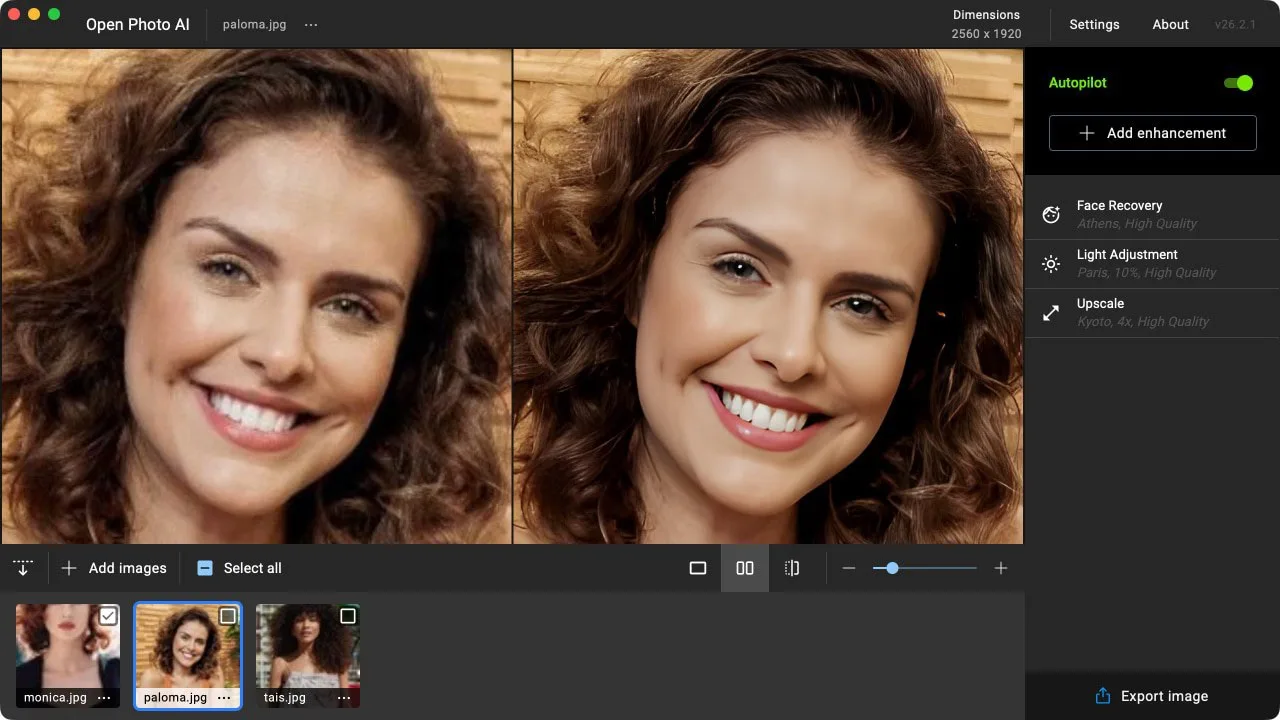This screenshot has width=1280, height=720.
Task: Open the Upscale enhancement settings
Action: point(1152,313)
